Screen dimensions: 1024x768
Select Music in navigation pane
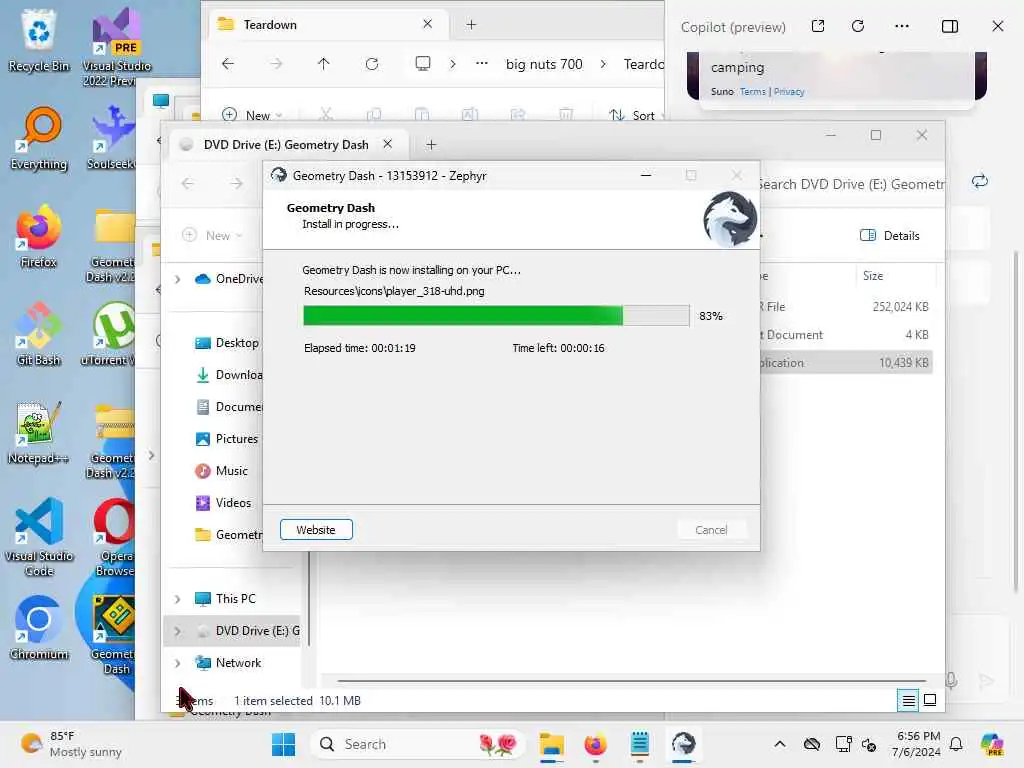point(221,470)
